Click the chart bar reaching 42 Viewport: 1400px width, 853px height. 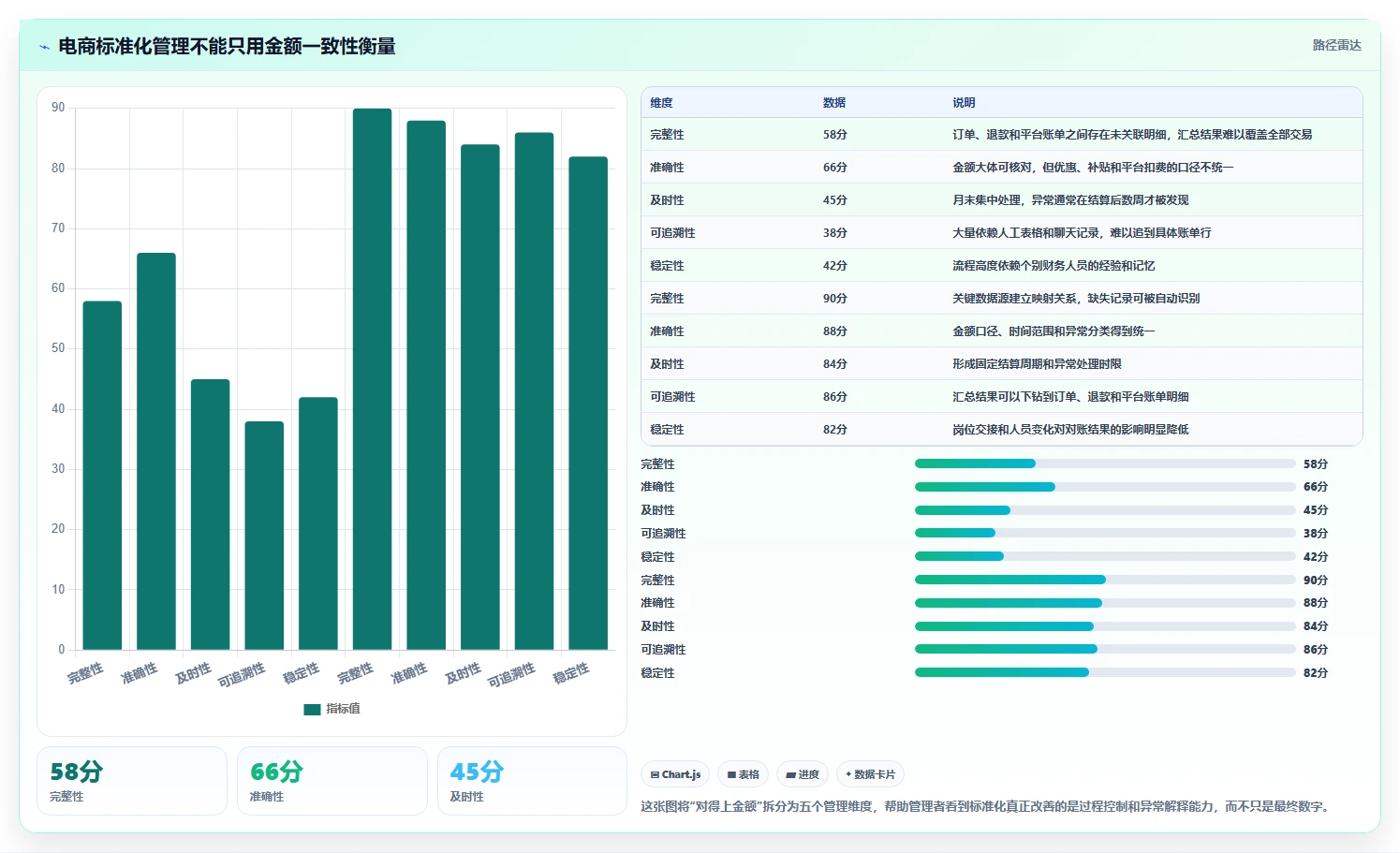tap(318, 523)
